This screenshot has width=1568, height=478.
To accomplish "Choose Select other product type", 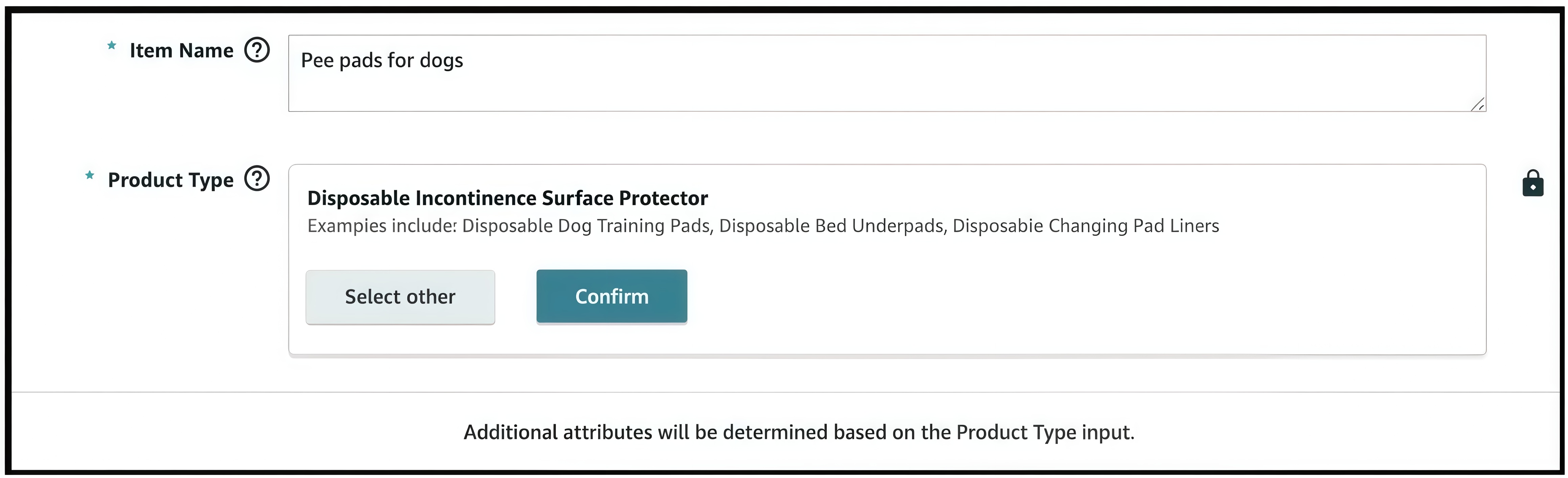I will coord(400,297).
